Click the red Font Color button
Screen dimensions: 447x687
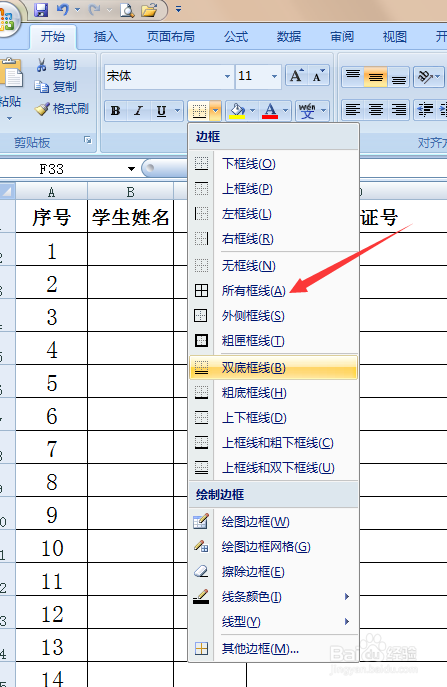(270, 110)
